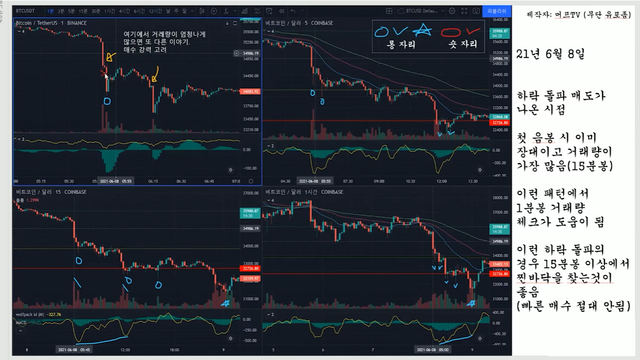Image resolution: width=640 pixels, height=360 pixels.
Task: Open chart settings gear in toolbar
Action: pos(452,11)
